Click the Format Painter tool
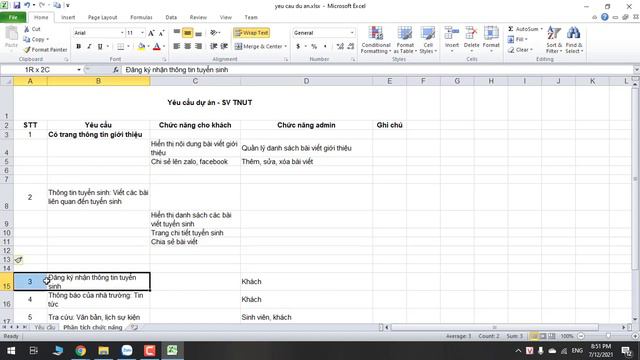 [x=45, y=50]
